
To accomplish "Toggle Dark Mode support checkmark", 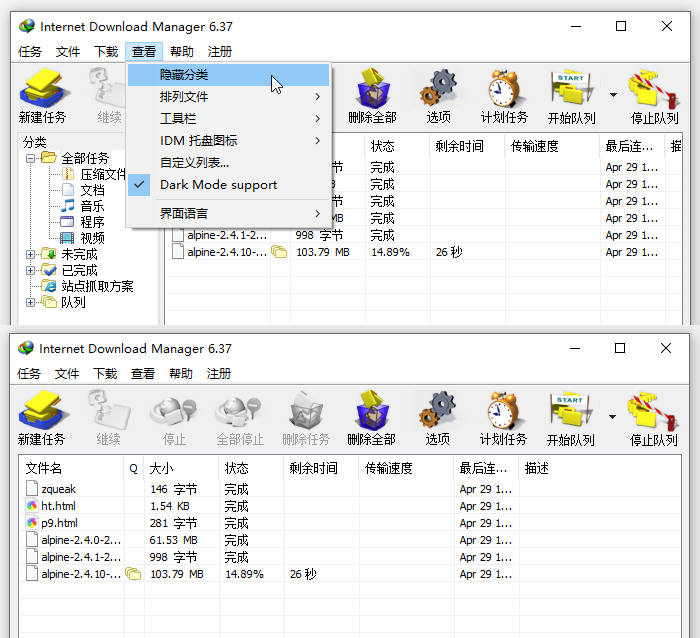I will click(139, 184).
